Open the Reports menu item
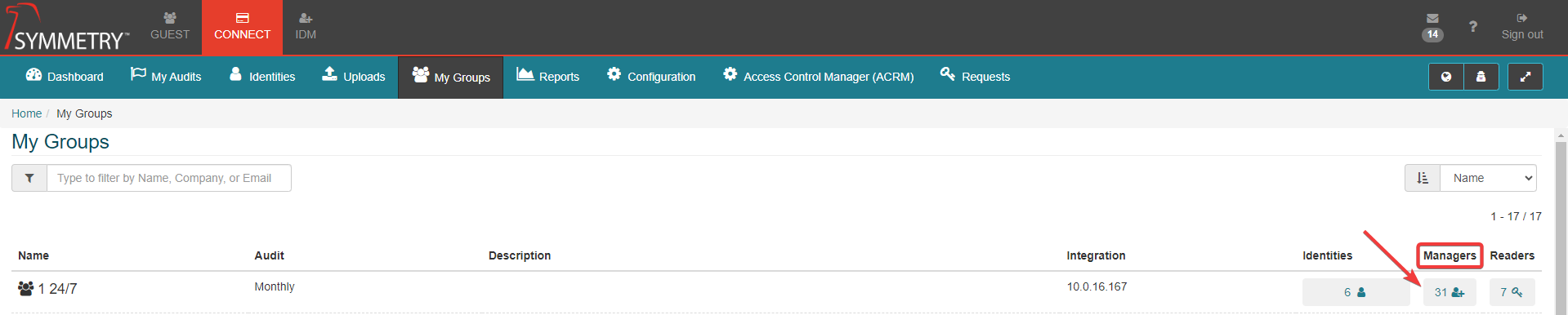 coord(547,77)
